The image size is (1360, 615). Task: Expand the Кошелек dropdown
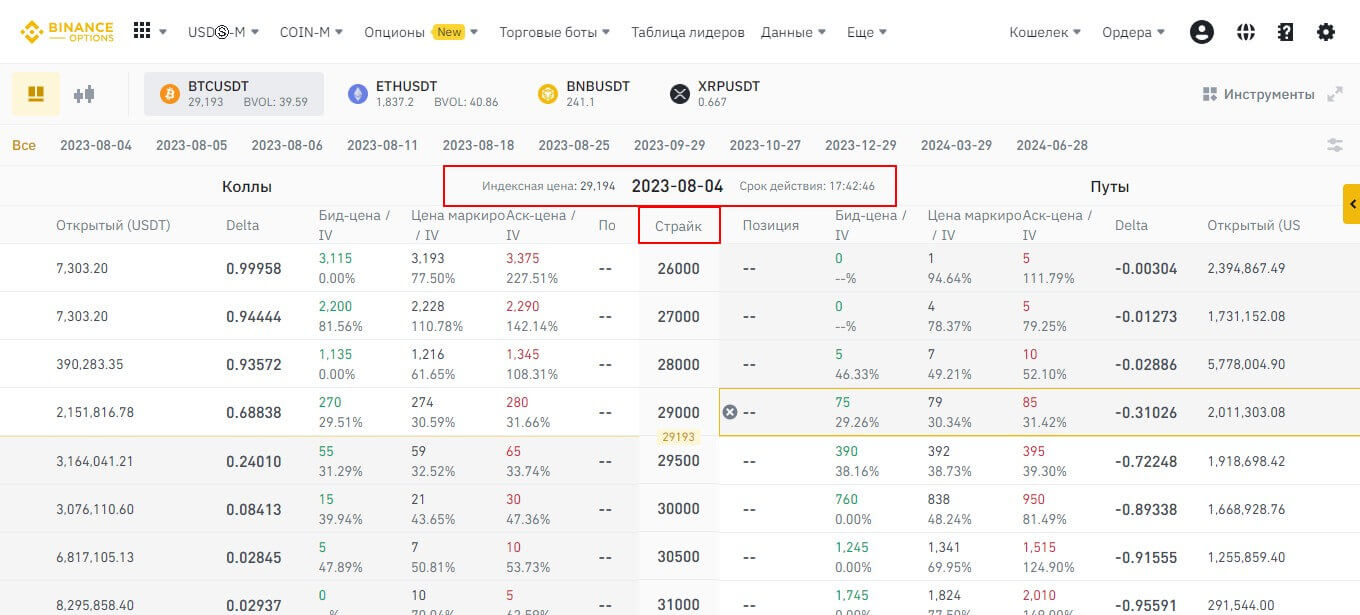click(1045, 32)
